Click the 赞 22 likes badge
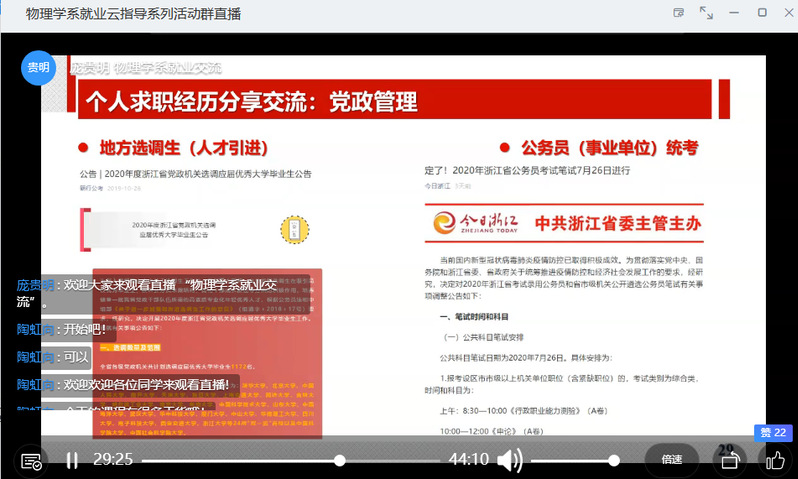798x479 pixels. coord(773,432)
